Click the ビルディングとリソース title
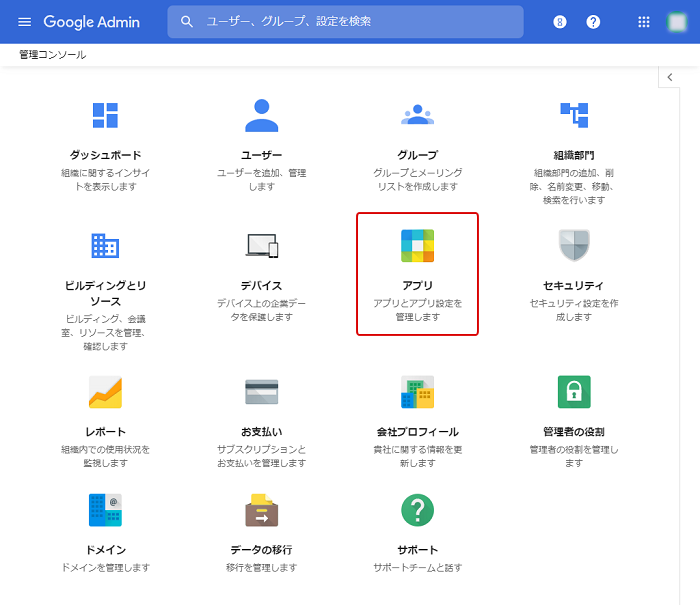Viewport: 700px width, 605px height. click(x=105, y=293)
